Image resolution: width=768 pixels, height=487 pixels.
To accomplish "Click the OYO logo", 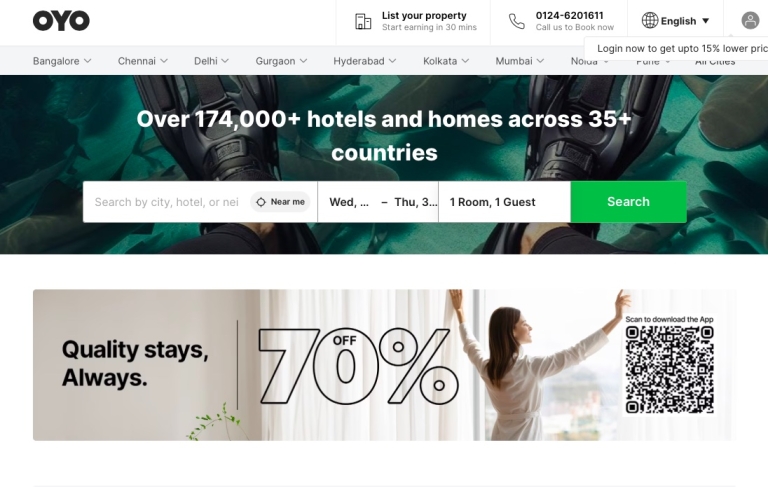I will tap(61, 21).
